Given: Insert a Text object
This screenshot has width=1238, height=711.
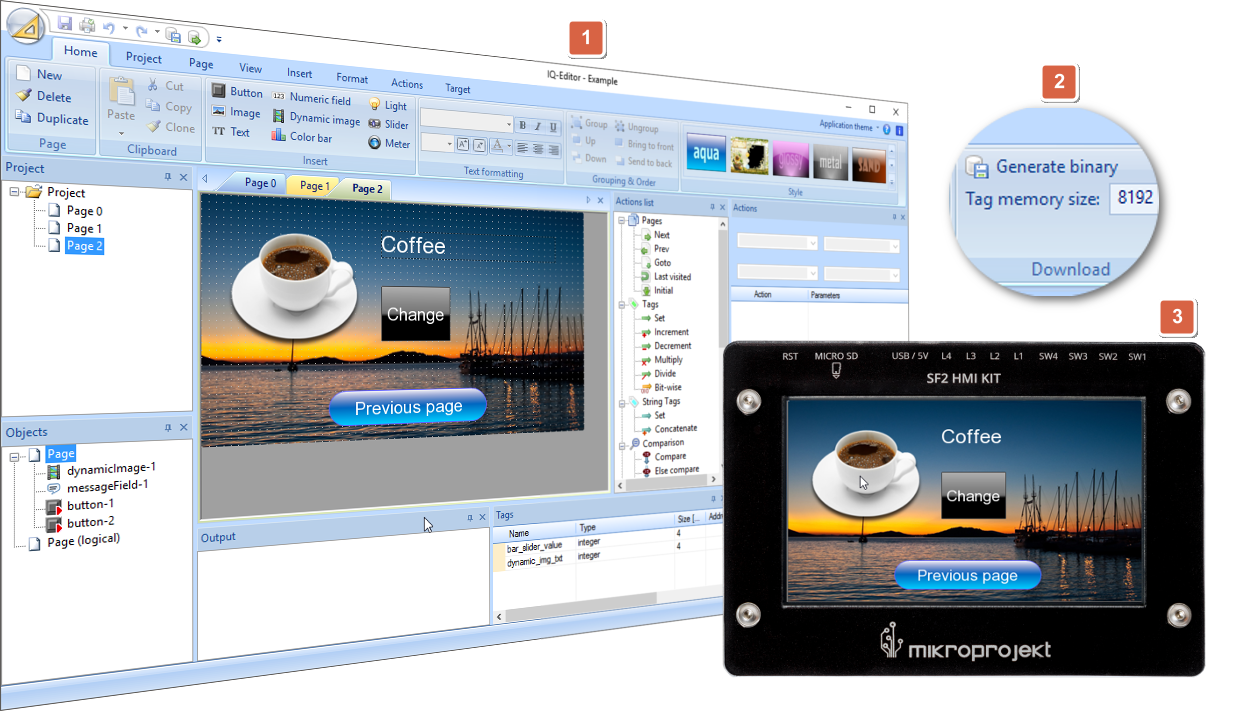Looking at the screenshot, I should pos(231,131).
